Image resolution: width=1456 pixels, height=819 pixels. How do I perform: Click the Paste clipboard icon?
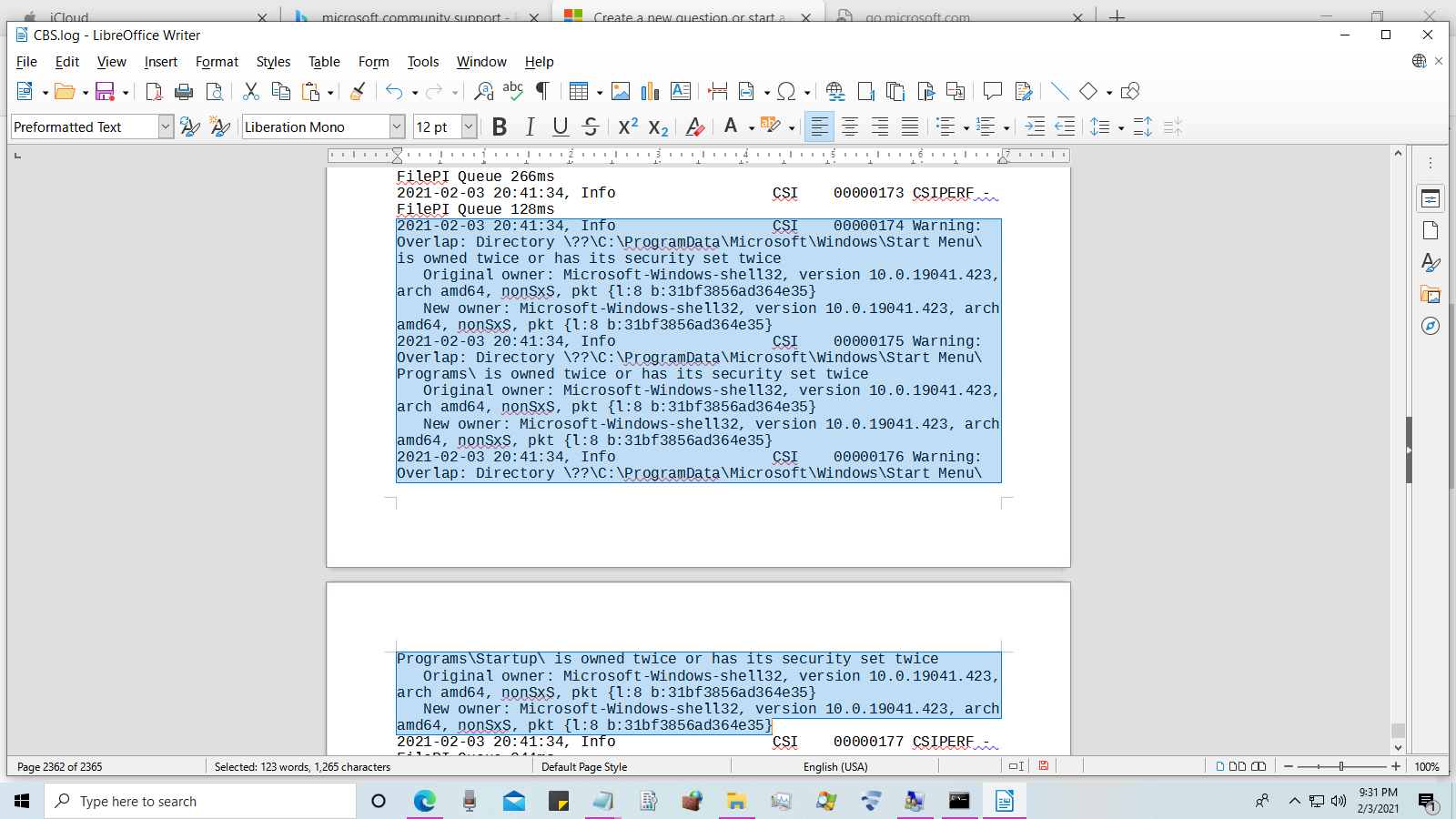(x=311, y=92)
